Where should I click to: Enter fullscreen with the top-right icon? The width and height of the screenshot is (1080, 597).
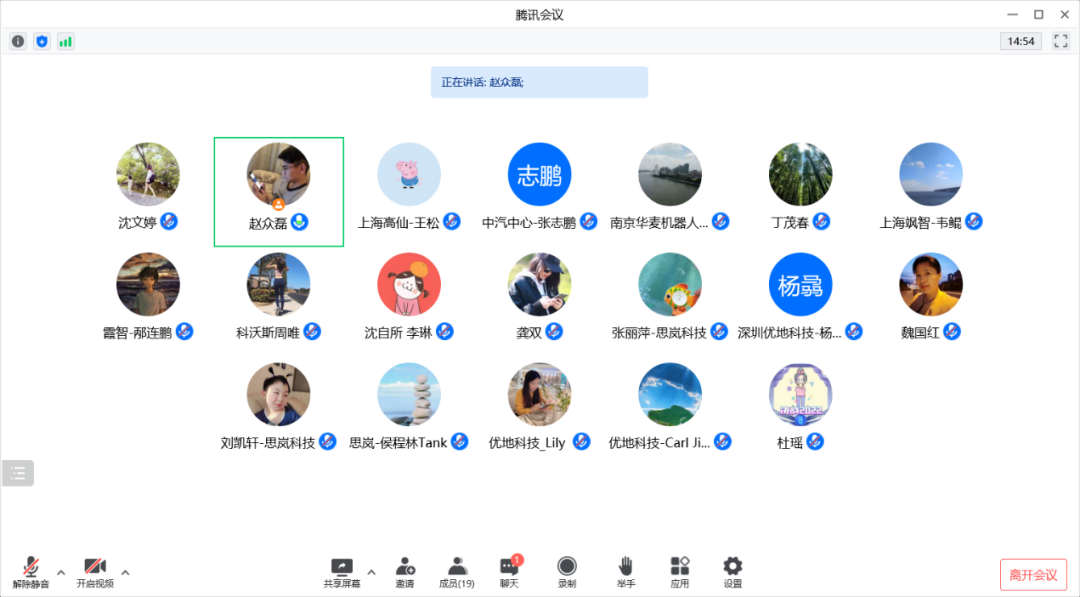point(1060,41)
